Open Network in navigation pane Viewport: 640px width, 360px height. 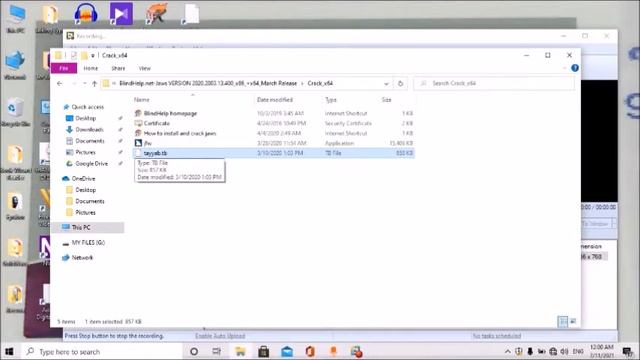82,258
